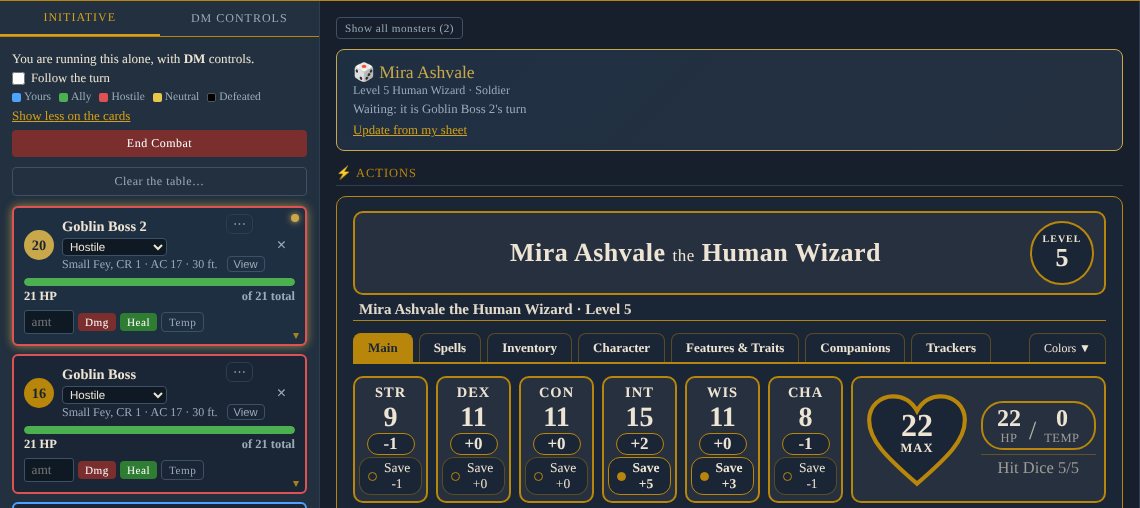Heal Goblin Boss 2
This screenshot has height=508, width=1140.
tap(138, 322)
